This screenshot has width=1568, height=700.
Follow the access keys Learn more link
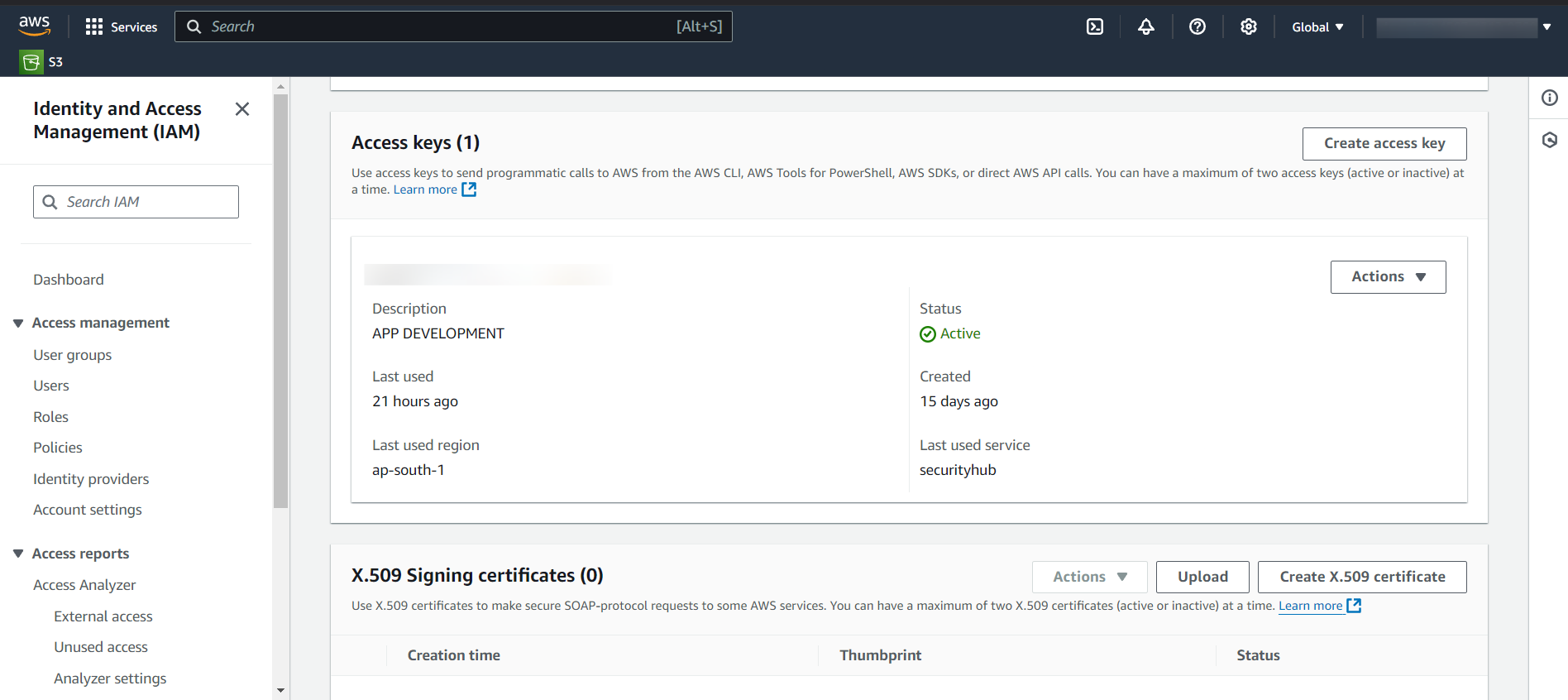pos(425,189)
